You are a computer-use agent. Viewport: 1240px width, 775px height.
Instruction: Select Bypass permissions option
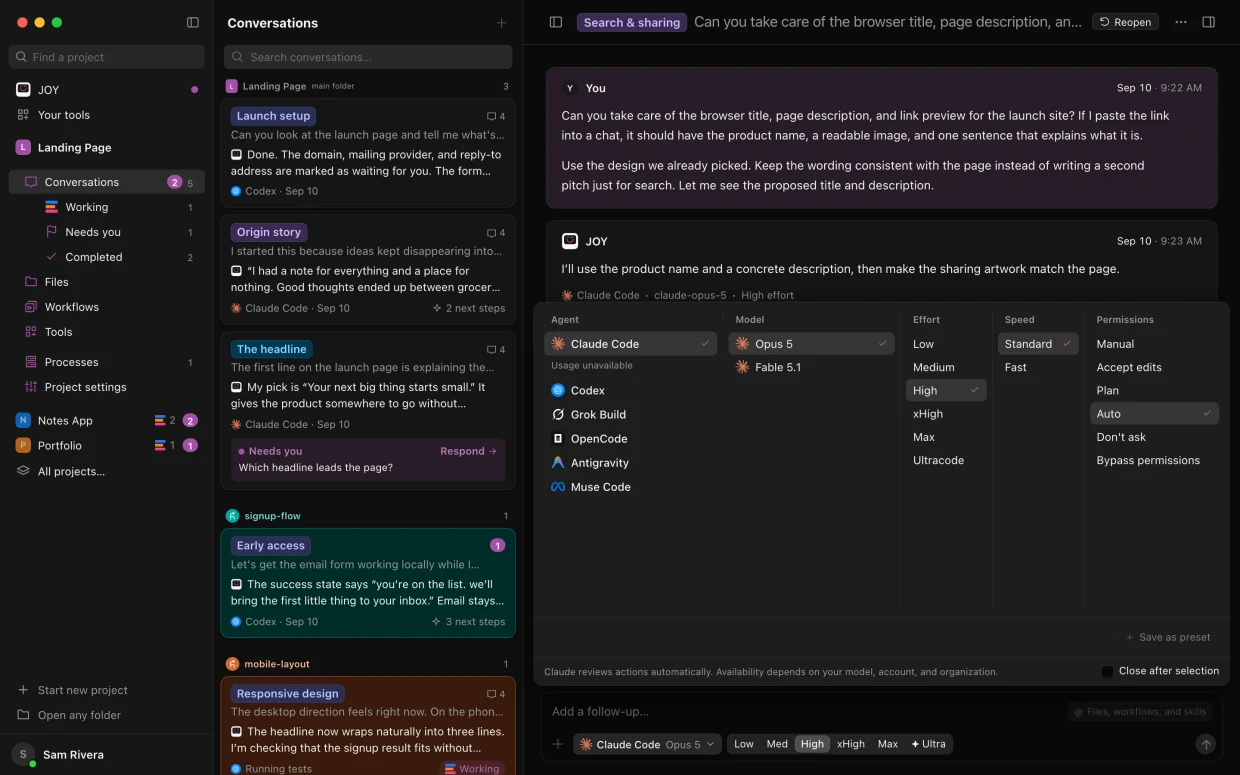(x=1154, y=460)
